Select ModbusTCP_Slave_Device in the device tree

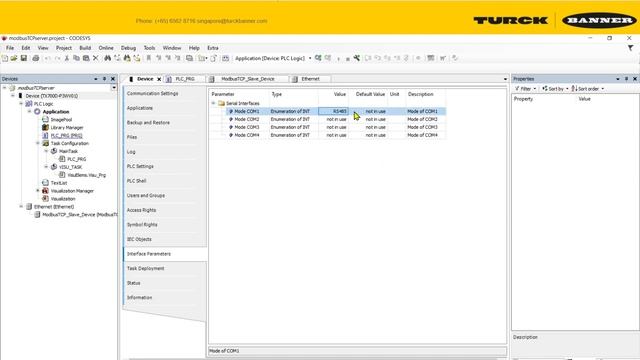click(x=80, y=214)
